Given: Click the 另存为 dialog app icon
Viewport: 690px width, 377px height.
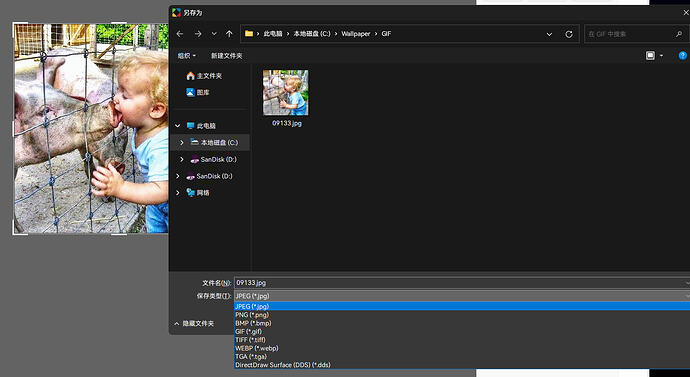Looking at the screenshot, I should coord(176,12).
